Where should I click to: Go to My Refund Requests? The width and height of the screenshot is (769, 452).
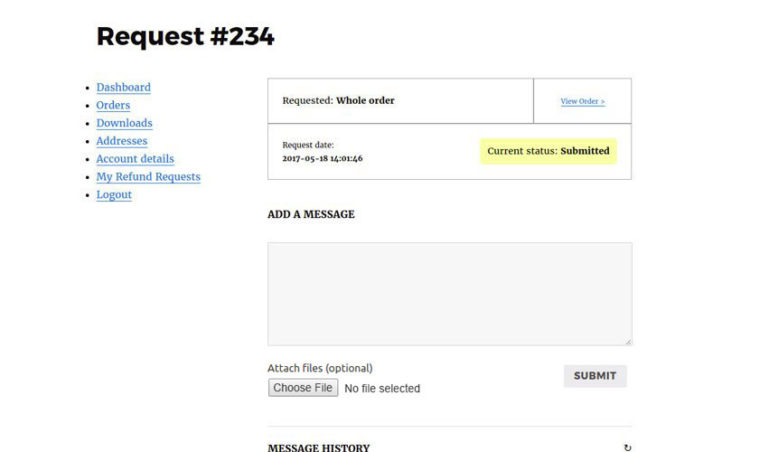pyautogui.click(x=148, y=177)
